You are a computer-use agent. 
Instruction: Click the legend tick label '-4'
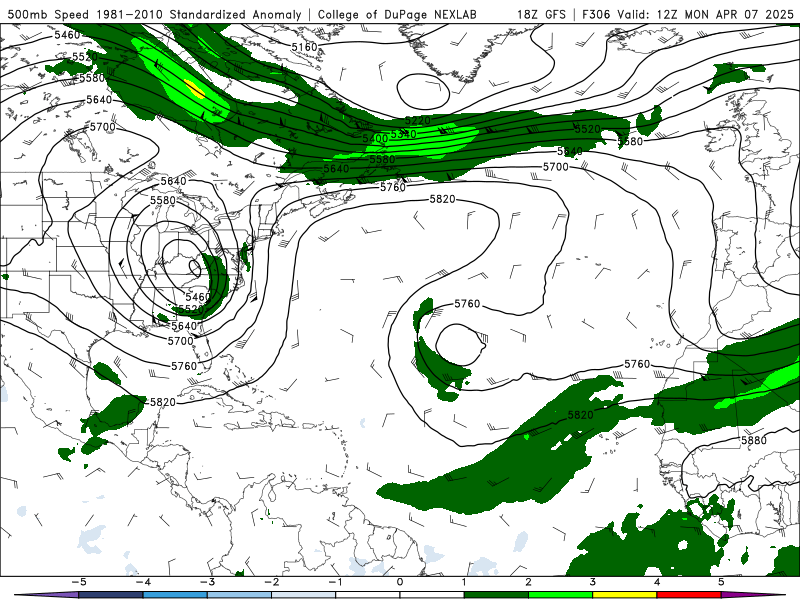click(143, 582)
